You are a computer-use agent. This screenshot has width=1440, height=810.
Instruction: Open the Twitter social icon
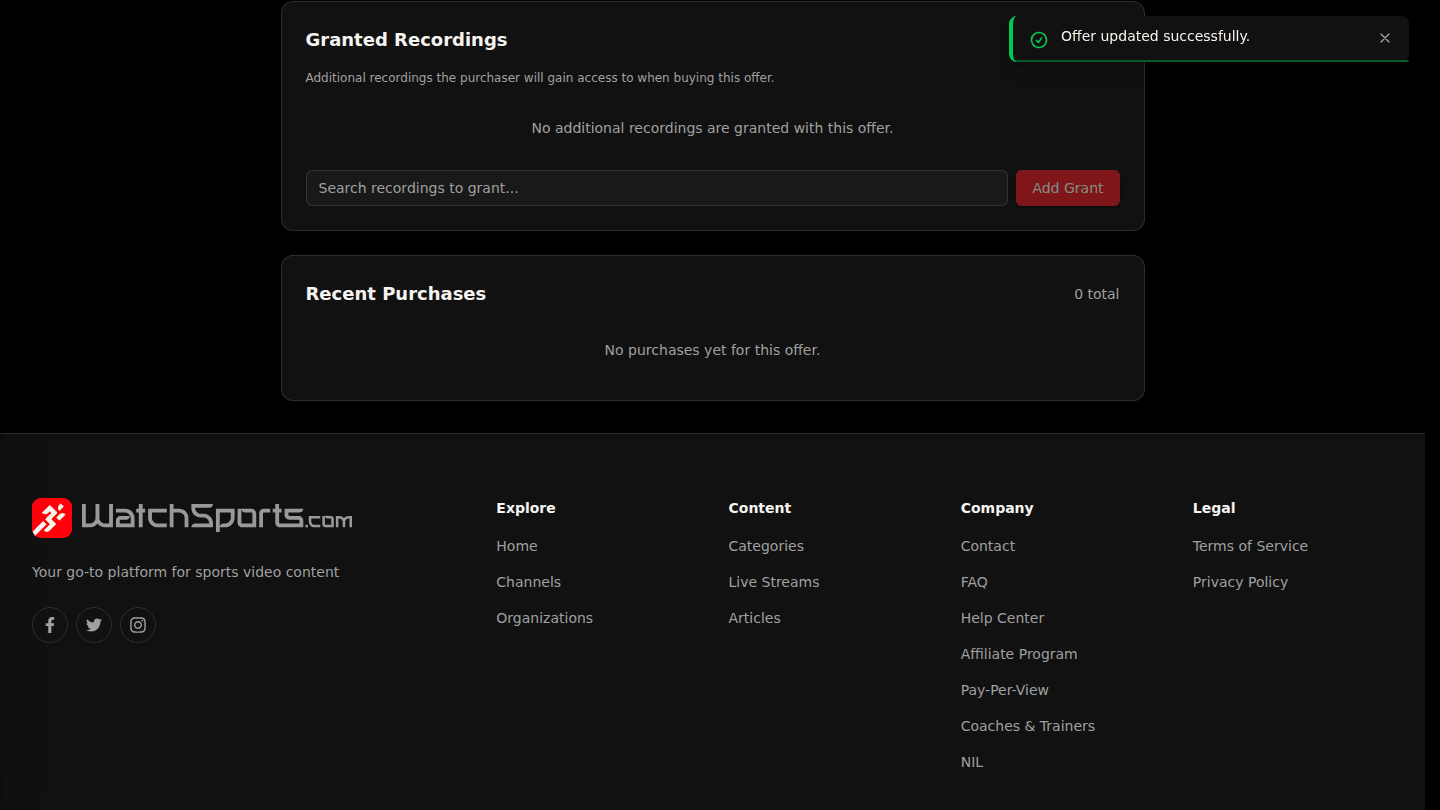coord(94,625)
